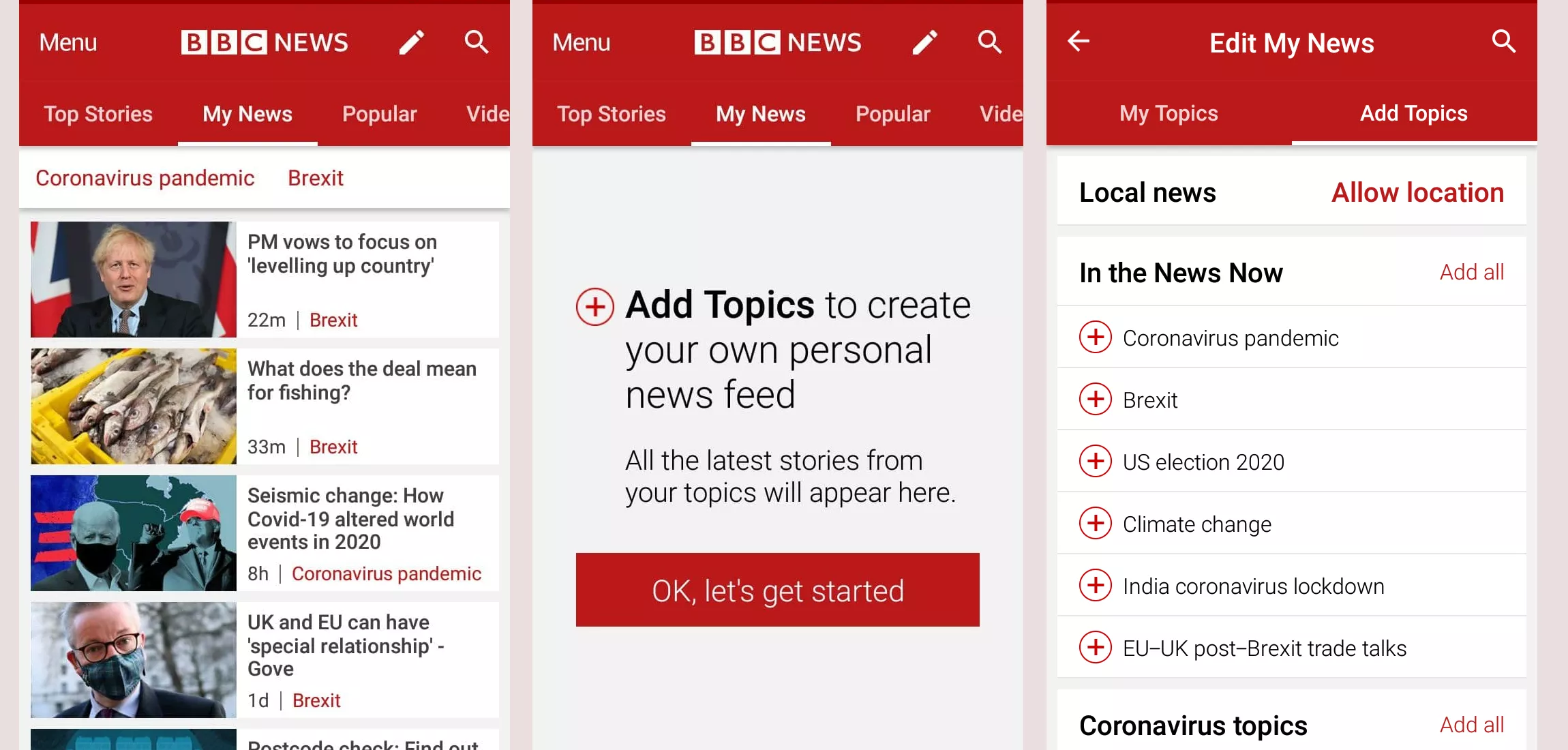Switch to Popular tab on first screen
The width and height of the screenshot is (1568, 750).
click(380, 114)
